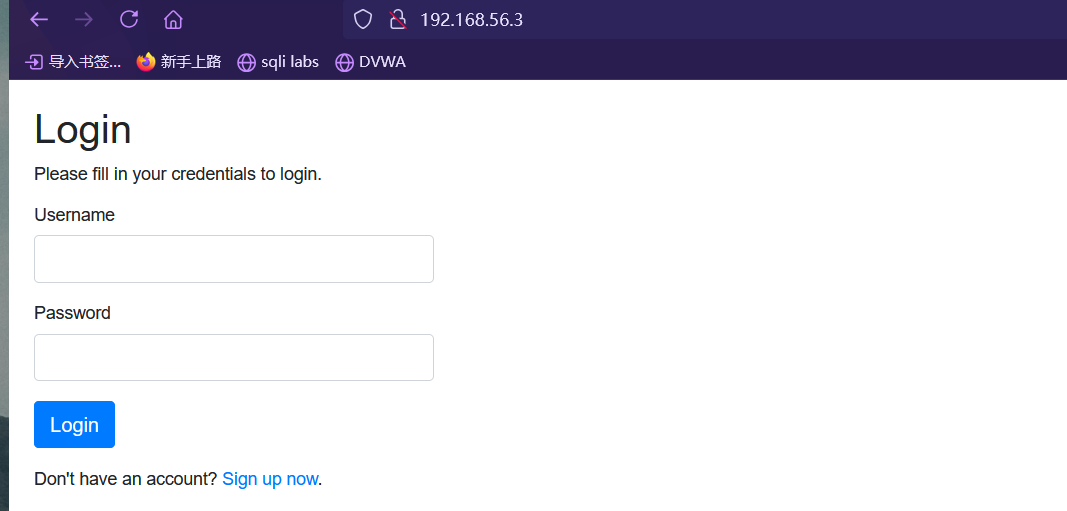Show insecure connection info via the lock icon
This screenshot has height=511, width=1067.
[x=398, y=19]
